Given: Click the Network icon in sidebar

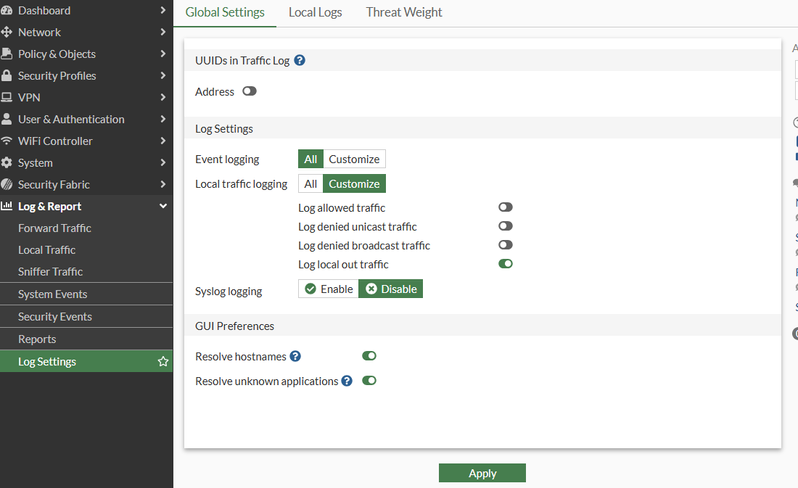Looking at the screenshot, I should [x=7, y=32].
